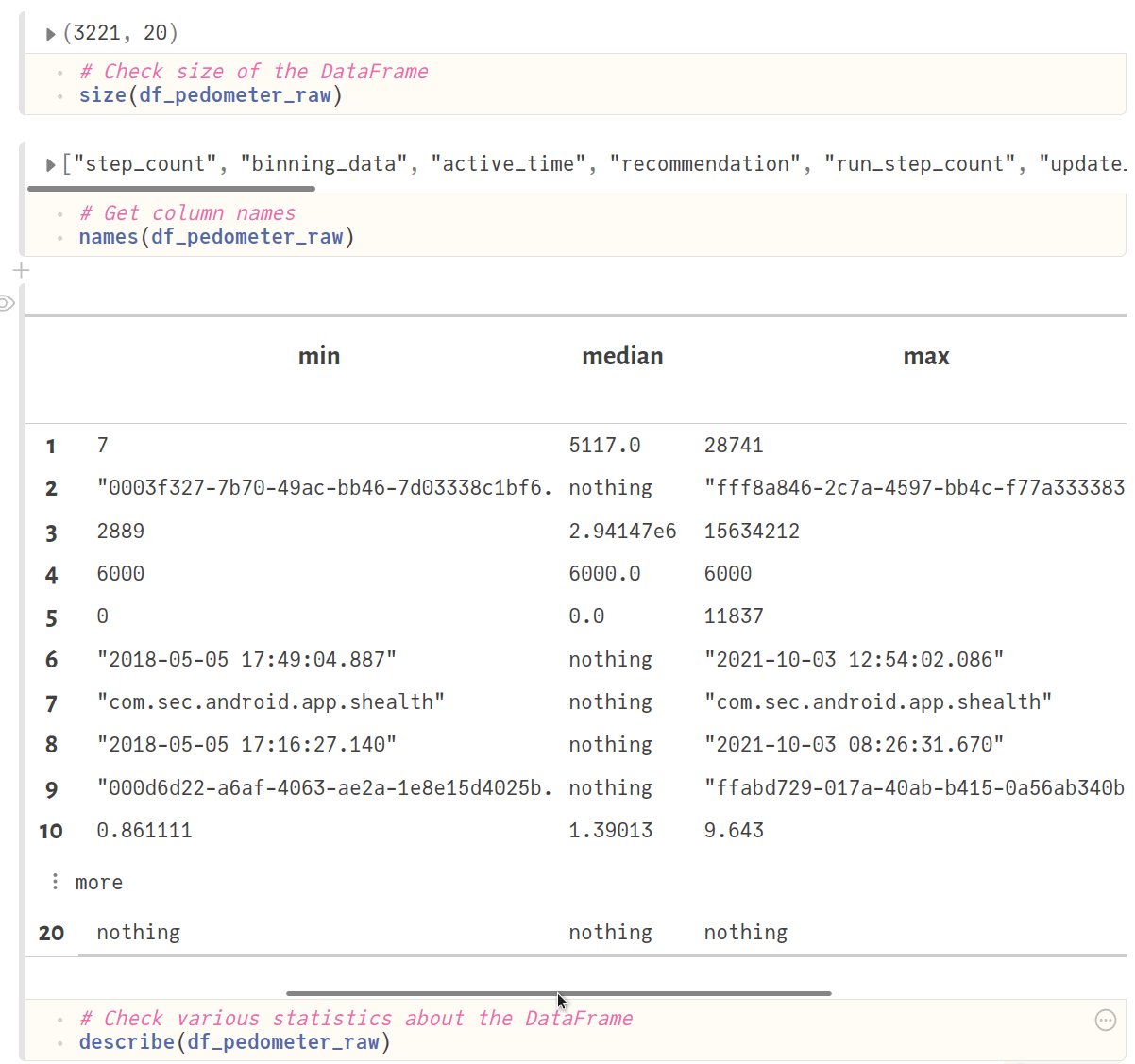
Task: Click row number 20 in the table
Action: click(x=51, y=934)
